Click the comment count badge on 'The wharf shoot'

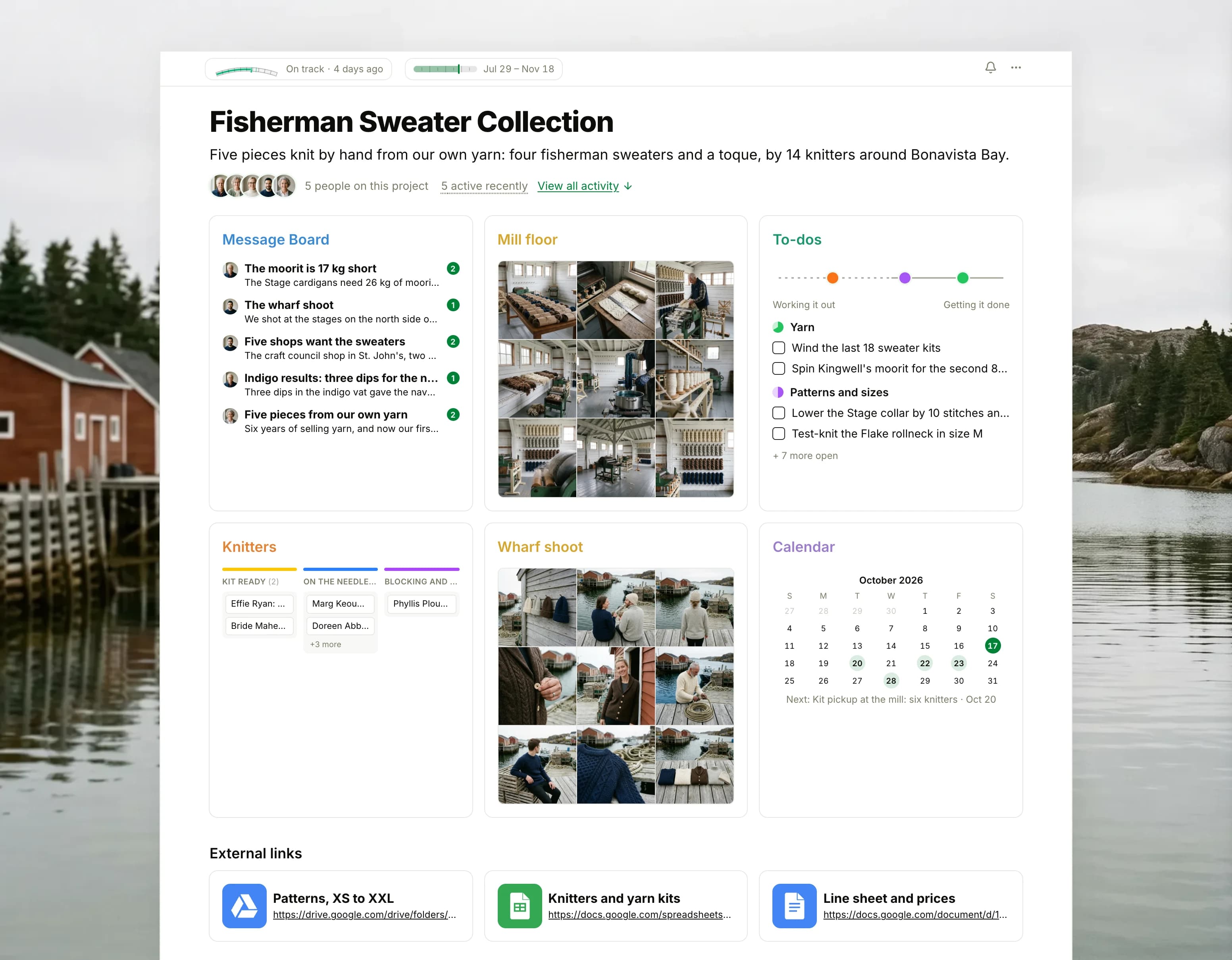(x=453, y=305)
